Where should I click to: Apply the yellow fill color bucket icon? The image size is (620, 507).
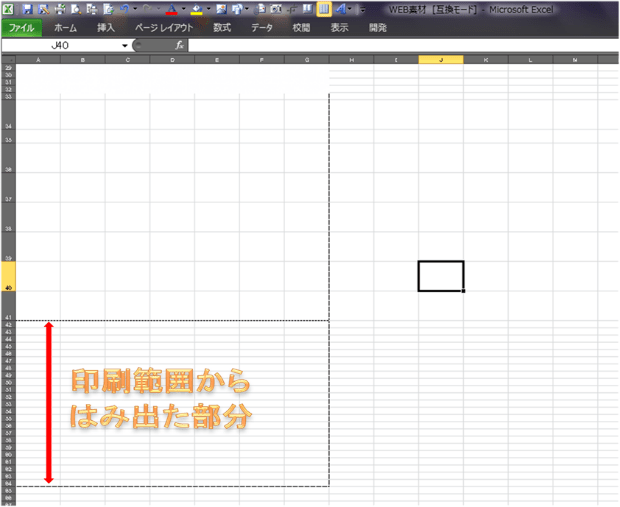(197, 9)
